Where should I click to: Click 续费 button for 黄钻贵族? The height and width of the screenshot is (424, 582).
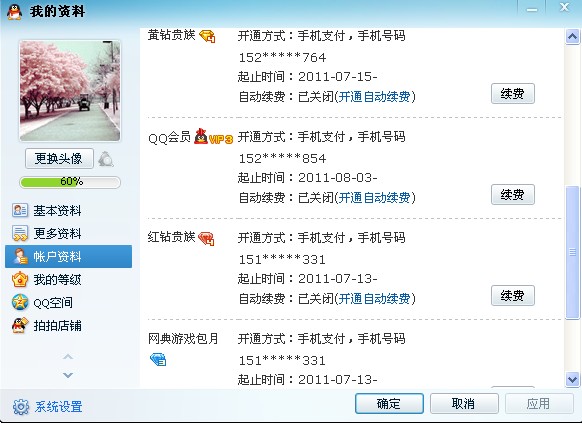pyautogui.click(x=513, y=94)
